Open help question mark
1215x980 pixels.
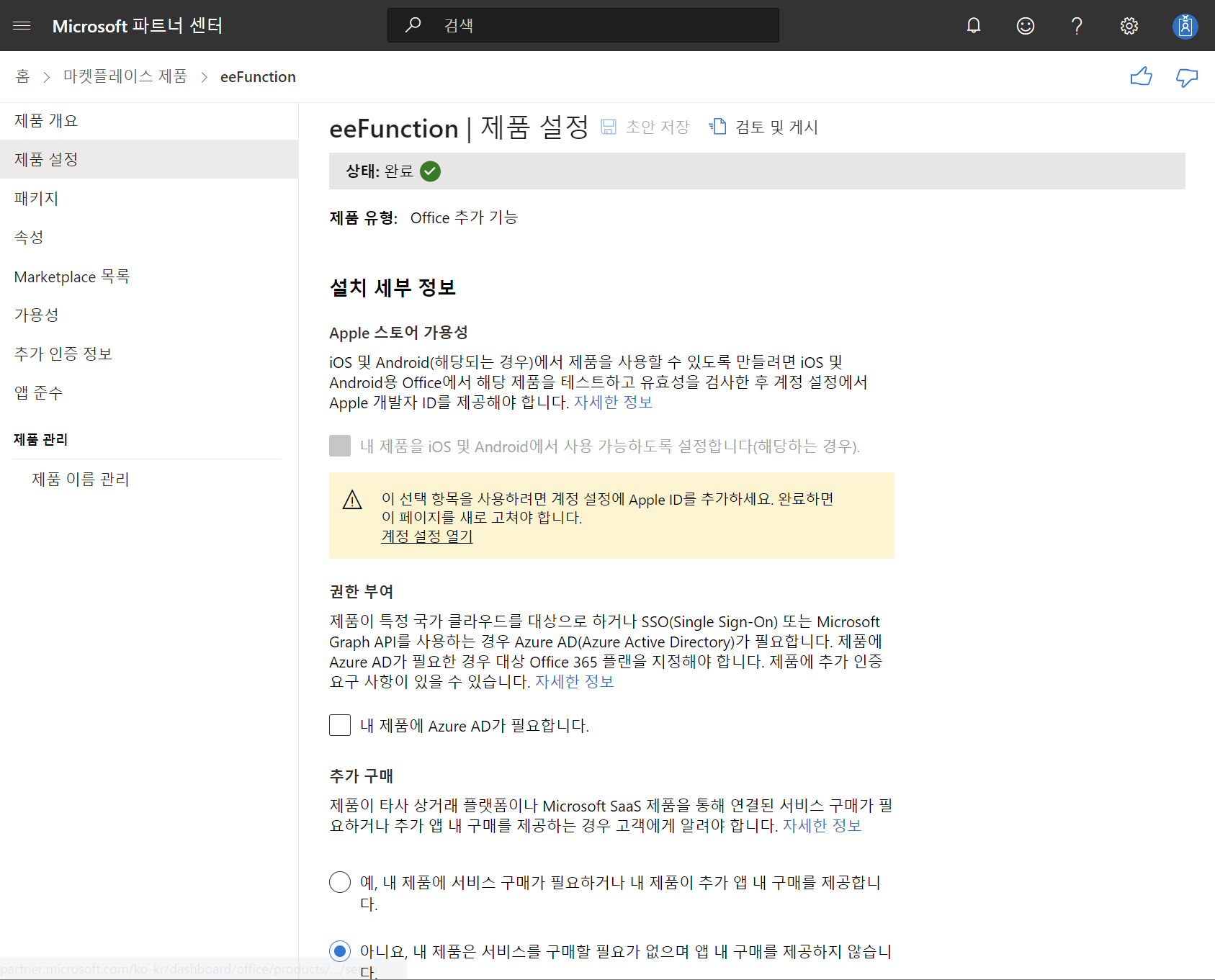coord(1077,26)
